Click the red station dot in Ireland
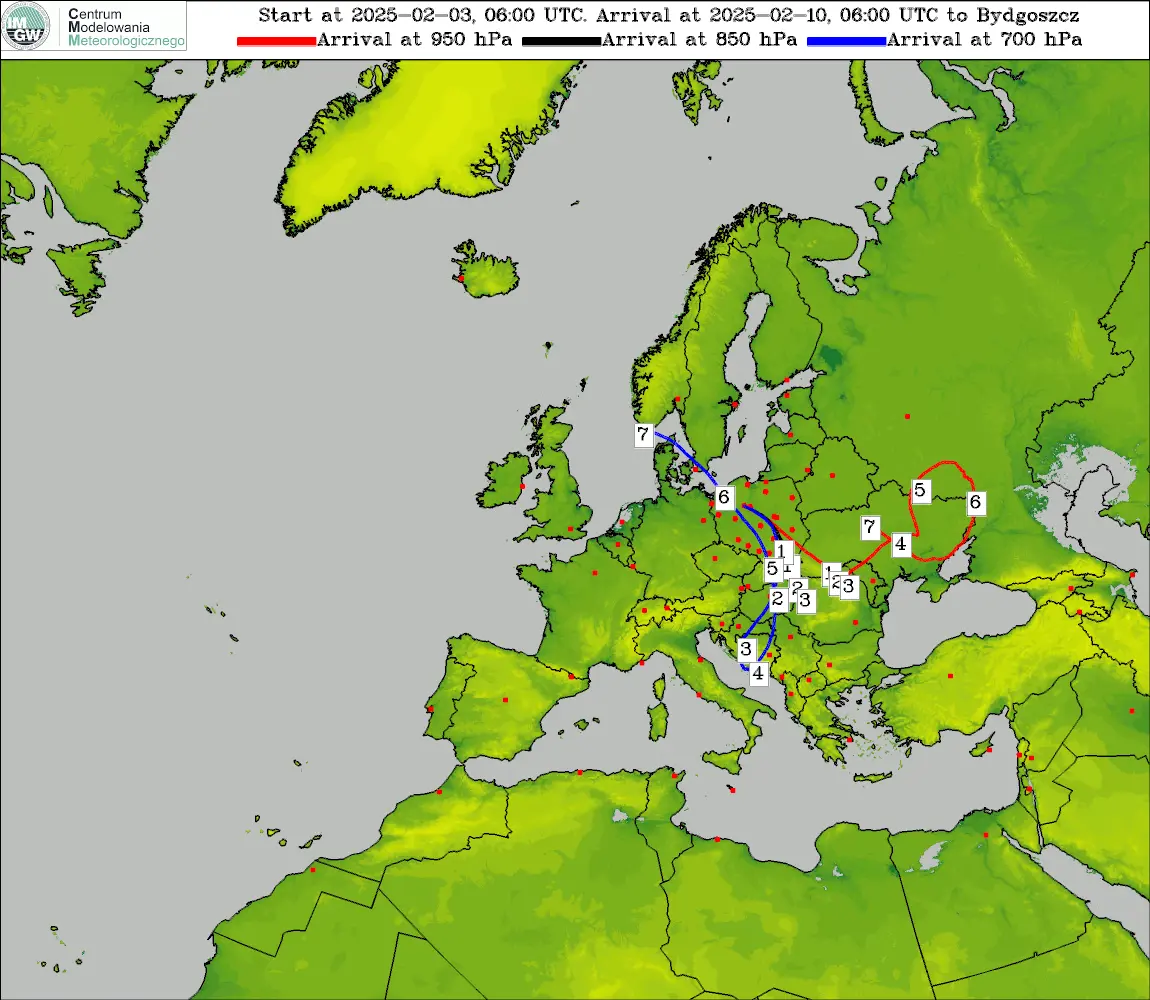Screen dimensions: 1150x1000 coord(522,486)
